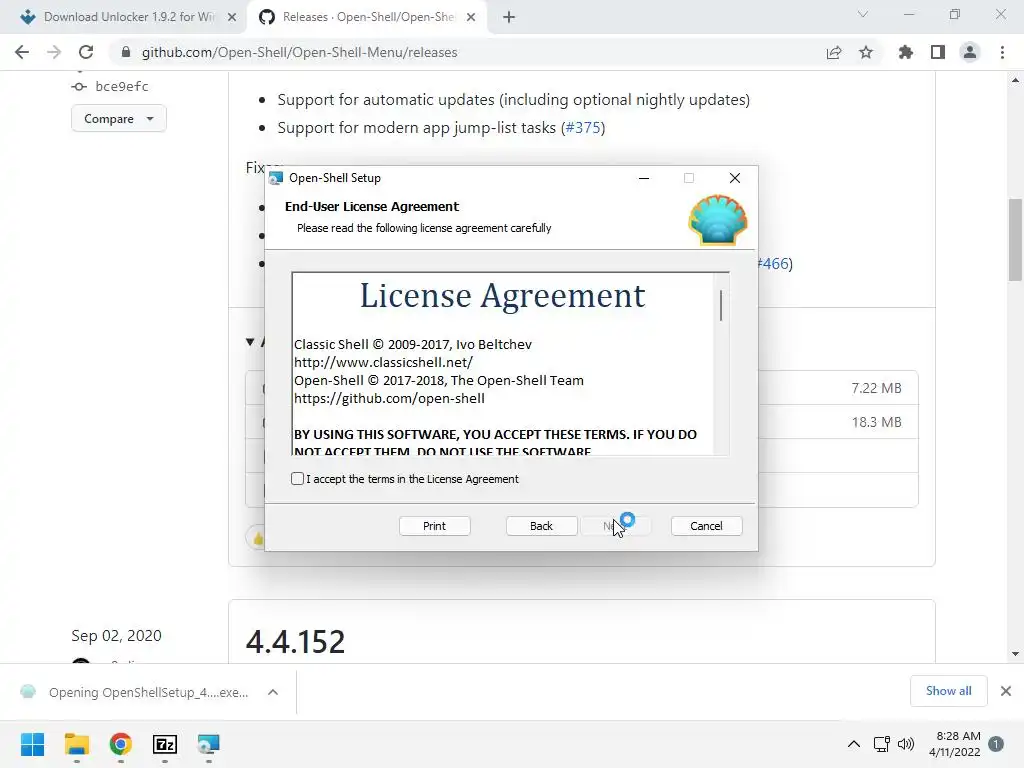Open issue #375 link
The height and width of the screenshot is (768, 1024).
tap(583, 127)
